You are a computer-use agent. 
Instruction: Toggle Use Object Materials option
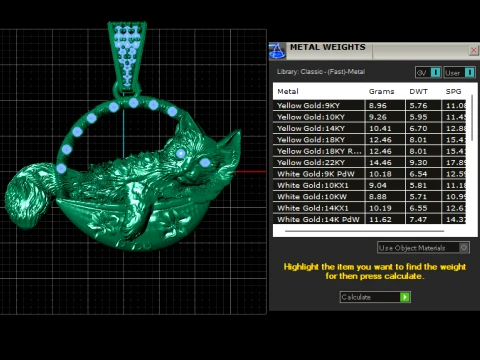tap(423, 248)
